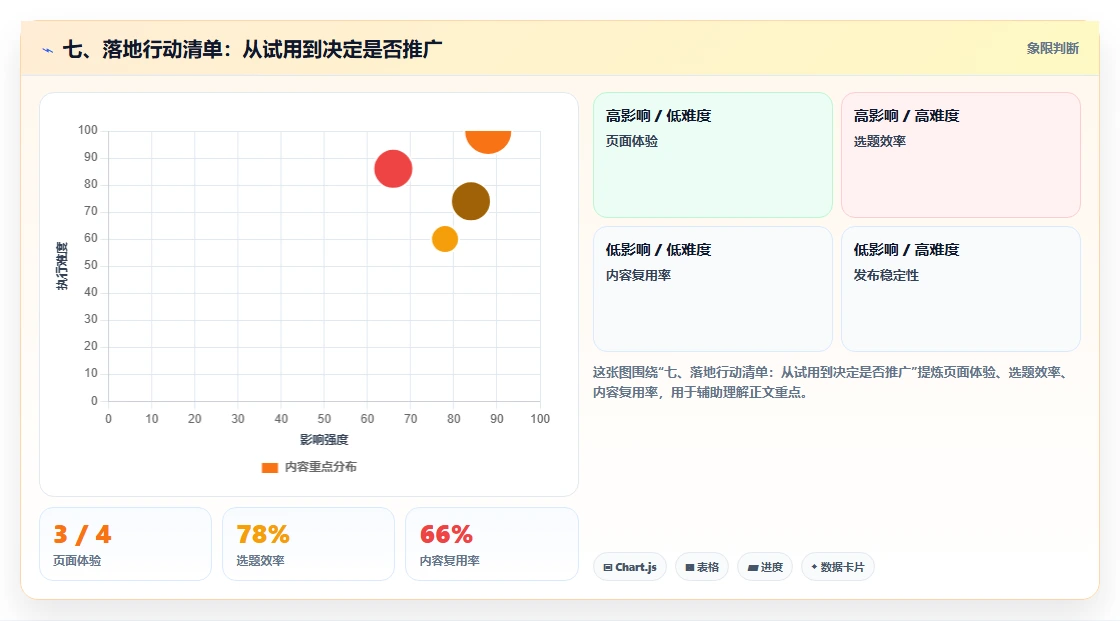Click the large orange bubble at chart top
Image resolution: width=1120 pixels, height=621 pixels.
pyautogui.click(x=488, y=141)
